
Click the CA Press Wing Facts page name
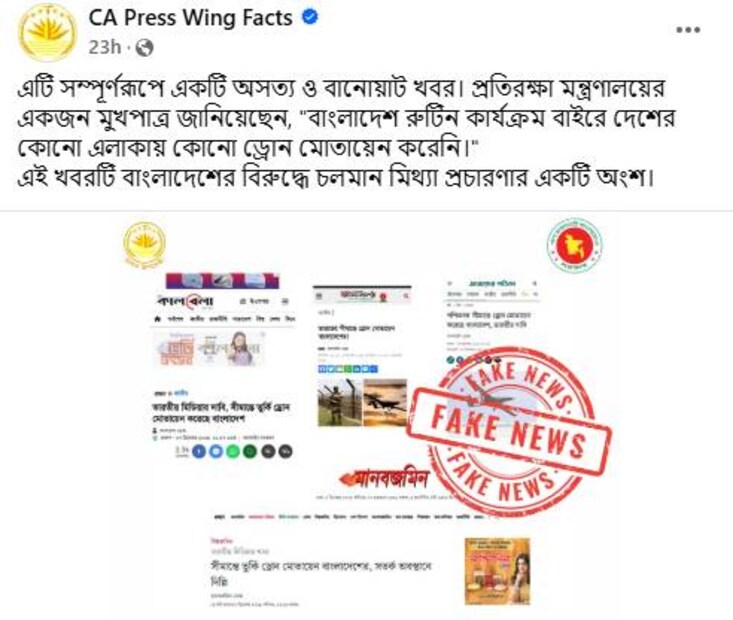coord(190,18)
